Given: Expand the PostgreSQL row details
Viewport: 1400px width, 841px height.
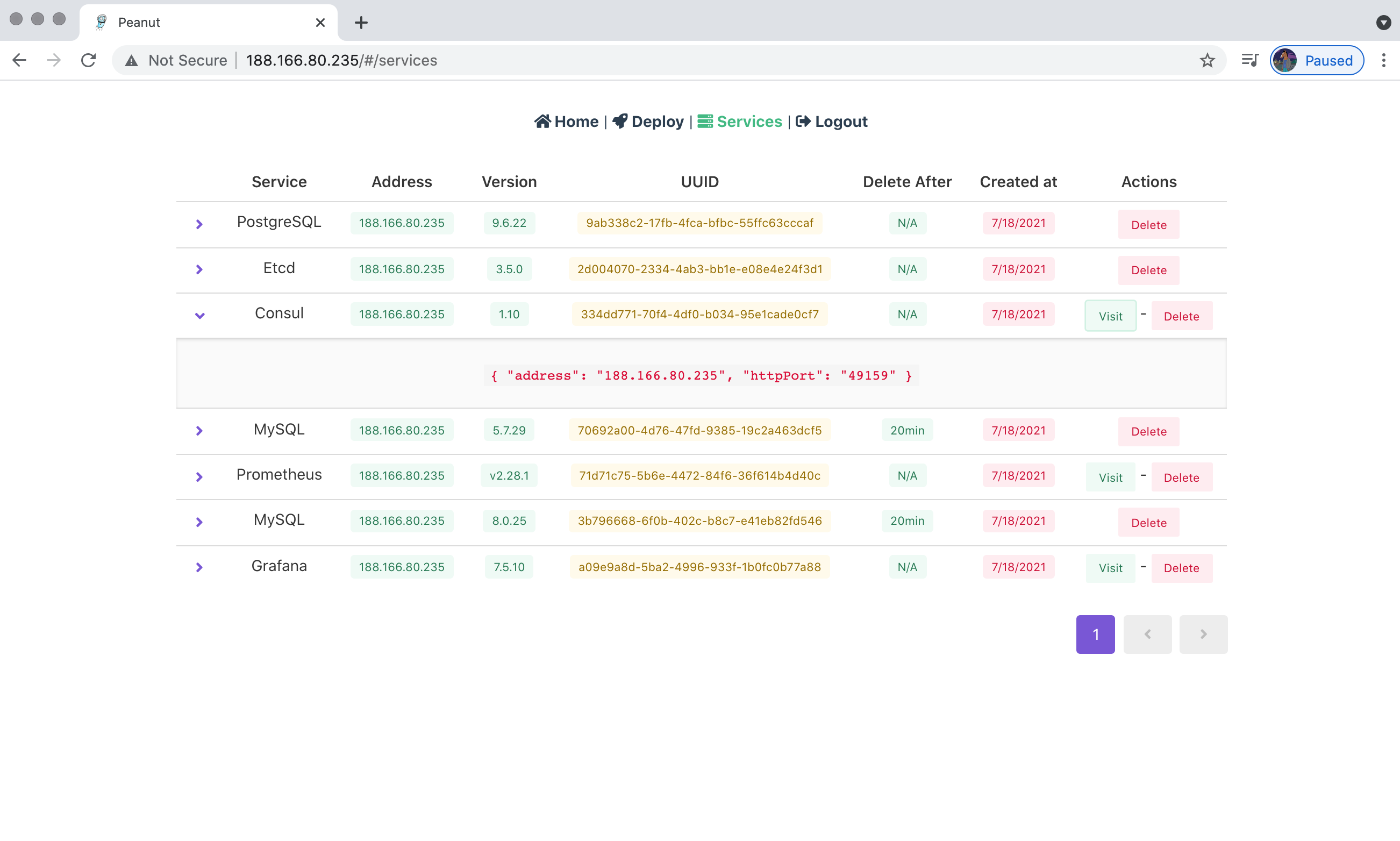Looking at the screenshot, I should (x=199, y=224).
